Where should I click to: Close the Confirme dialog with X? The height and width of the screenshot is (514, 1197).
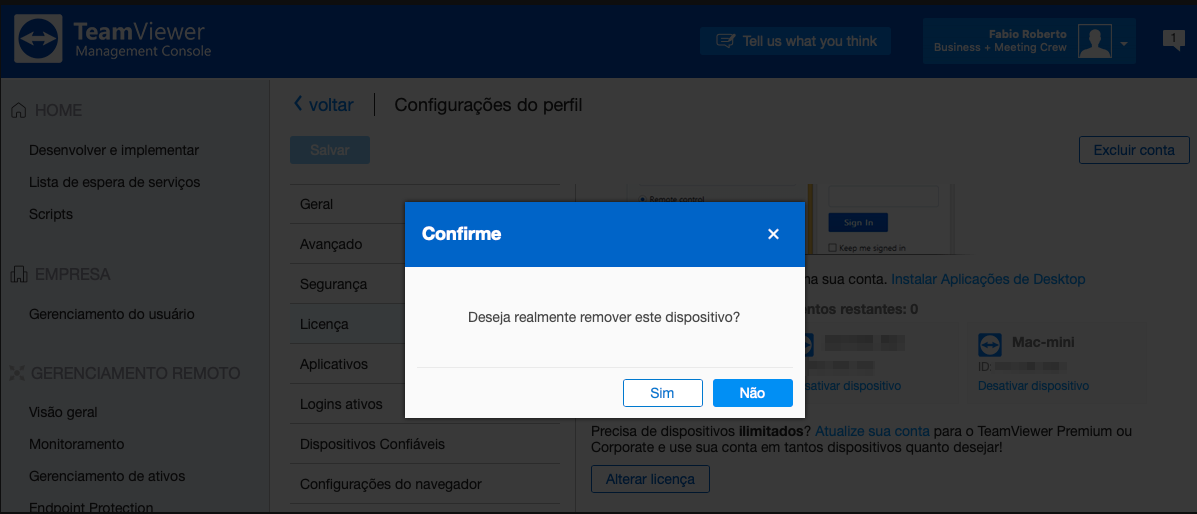pyautogui.click(x=773, y=234)
